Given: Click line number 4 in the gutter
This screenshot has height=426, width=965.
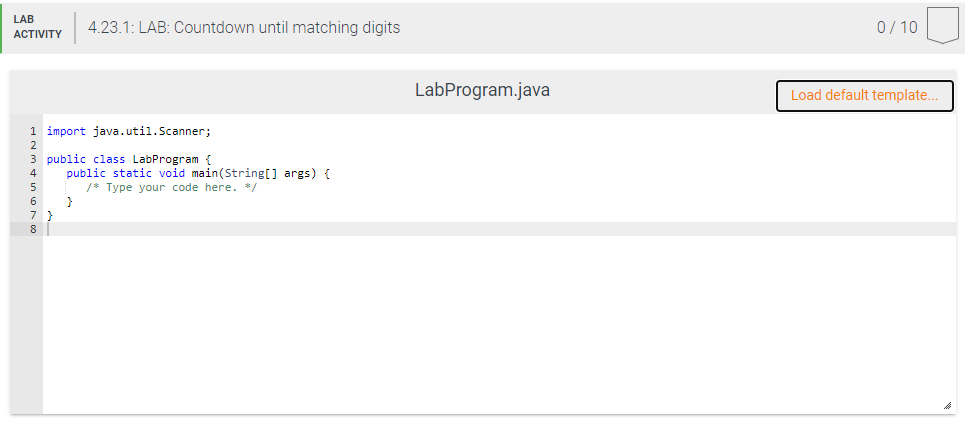Looking at the screenshot, I should pyautogui.click(x=33, y=173).
